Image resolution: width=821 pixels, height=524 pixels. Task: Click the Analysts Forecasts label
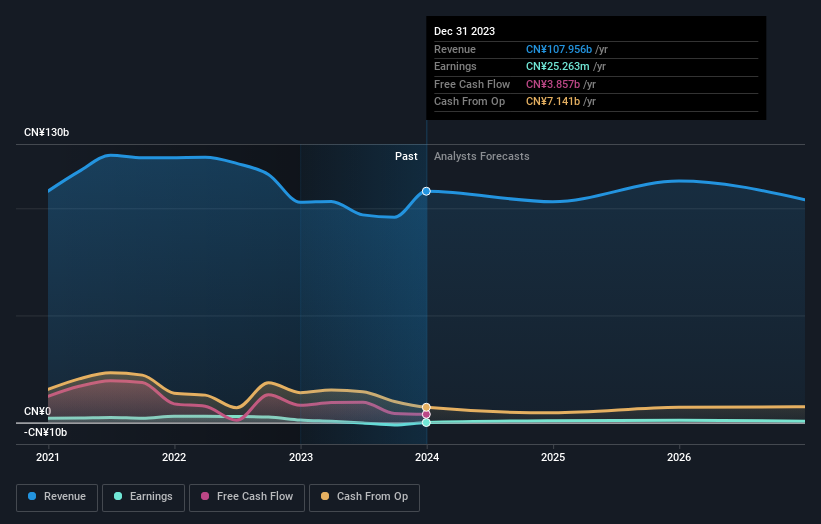(482, 157)
